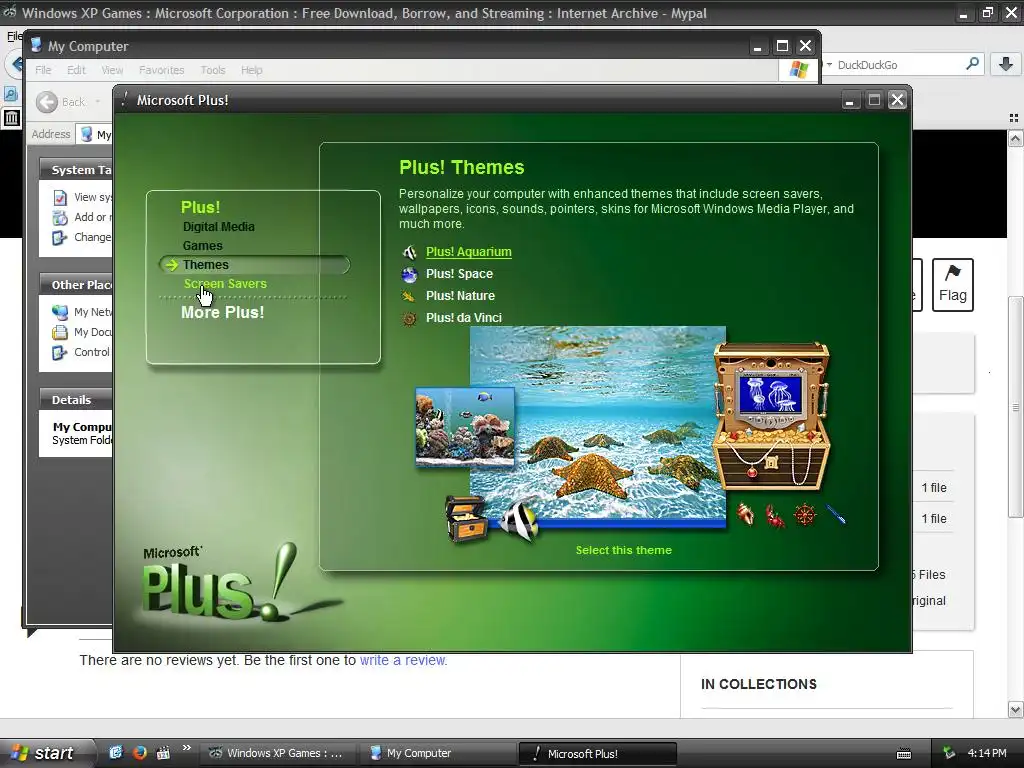The image size is (1024, 768).
Task: Click the Aquarium fish icon
Action: (409, 252)
